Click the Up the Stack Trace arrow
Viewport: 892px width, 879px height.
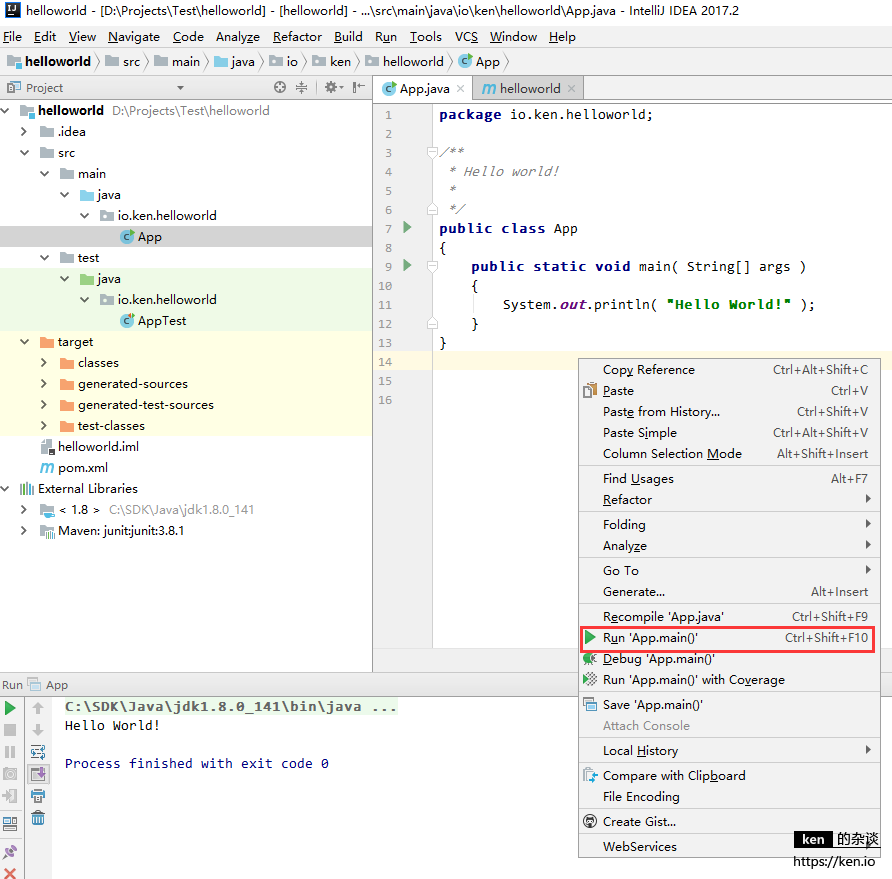pos(38,708)
